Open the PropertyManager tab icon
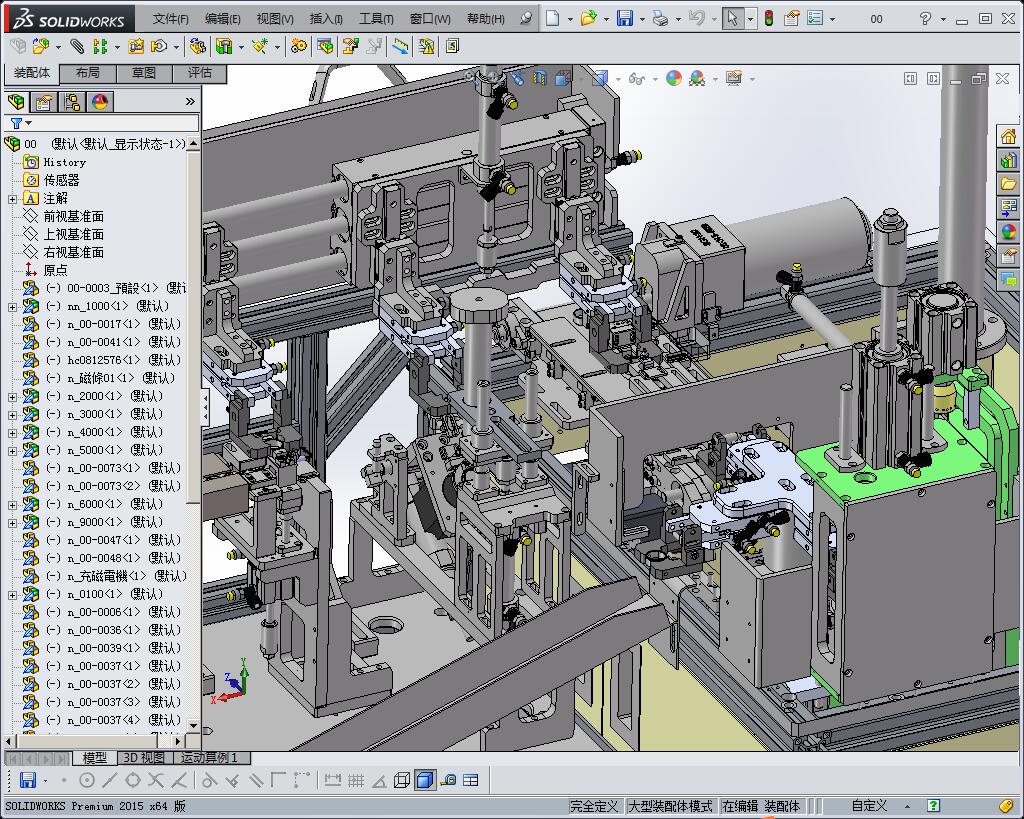 tap(44, 102)
